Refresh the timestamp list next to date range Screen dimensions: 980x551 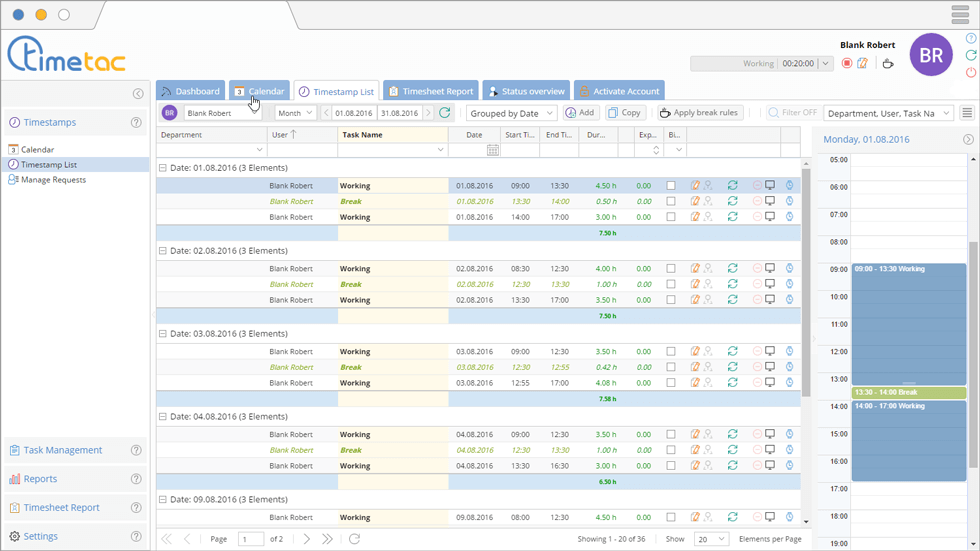tap(445, 113)
